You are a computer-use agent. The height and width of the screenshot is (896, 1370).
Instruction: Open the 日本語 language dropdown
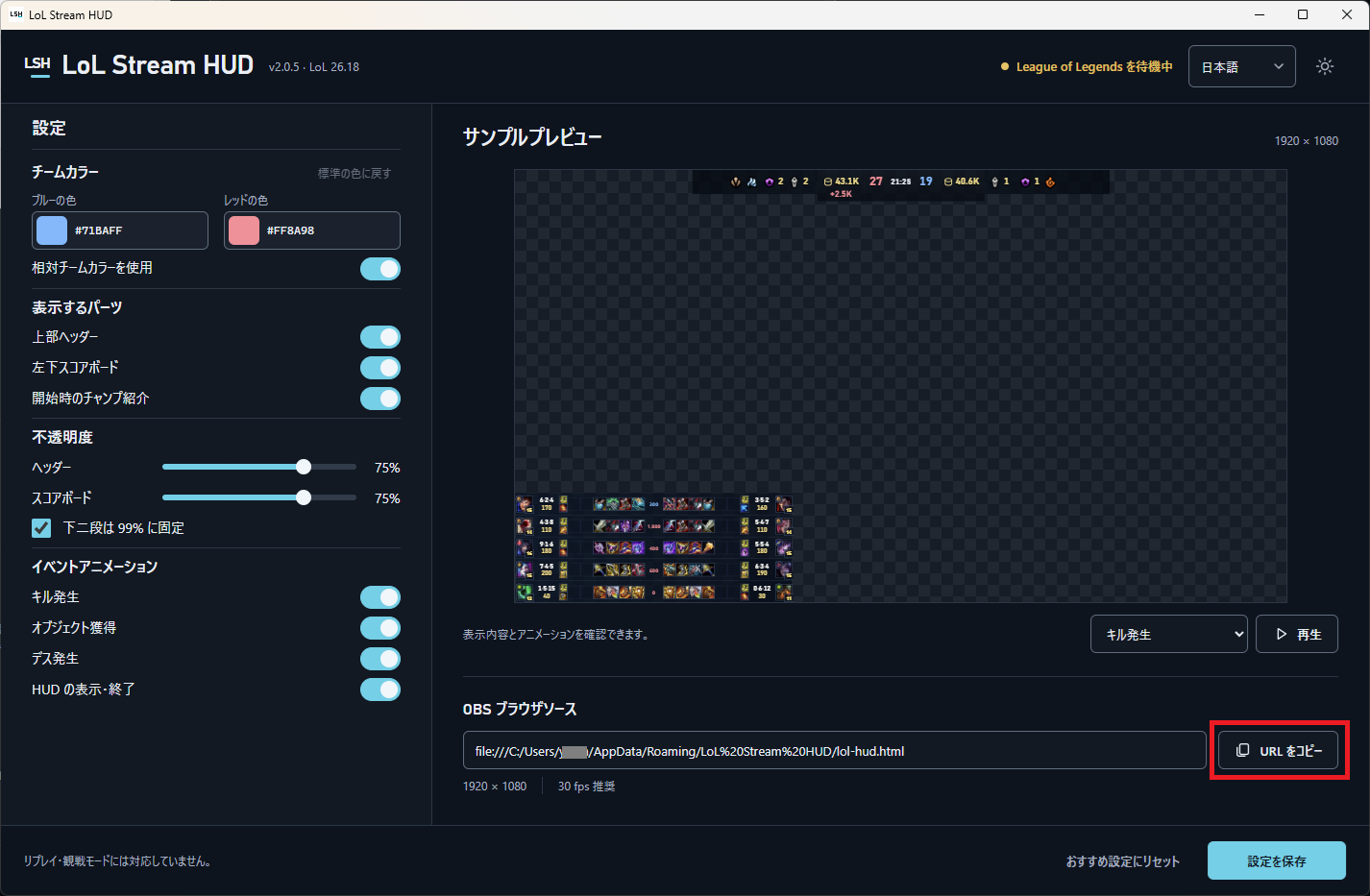coord(1242,66)
